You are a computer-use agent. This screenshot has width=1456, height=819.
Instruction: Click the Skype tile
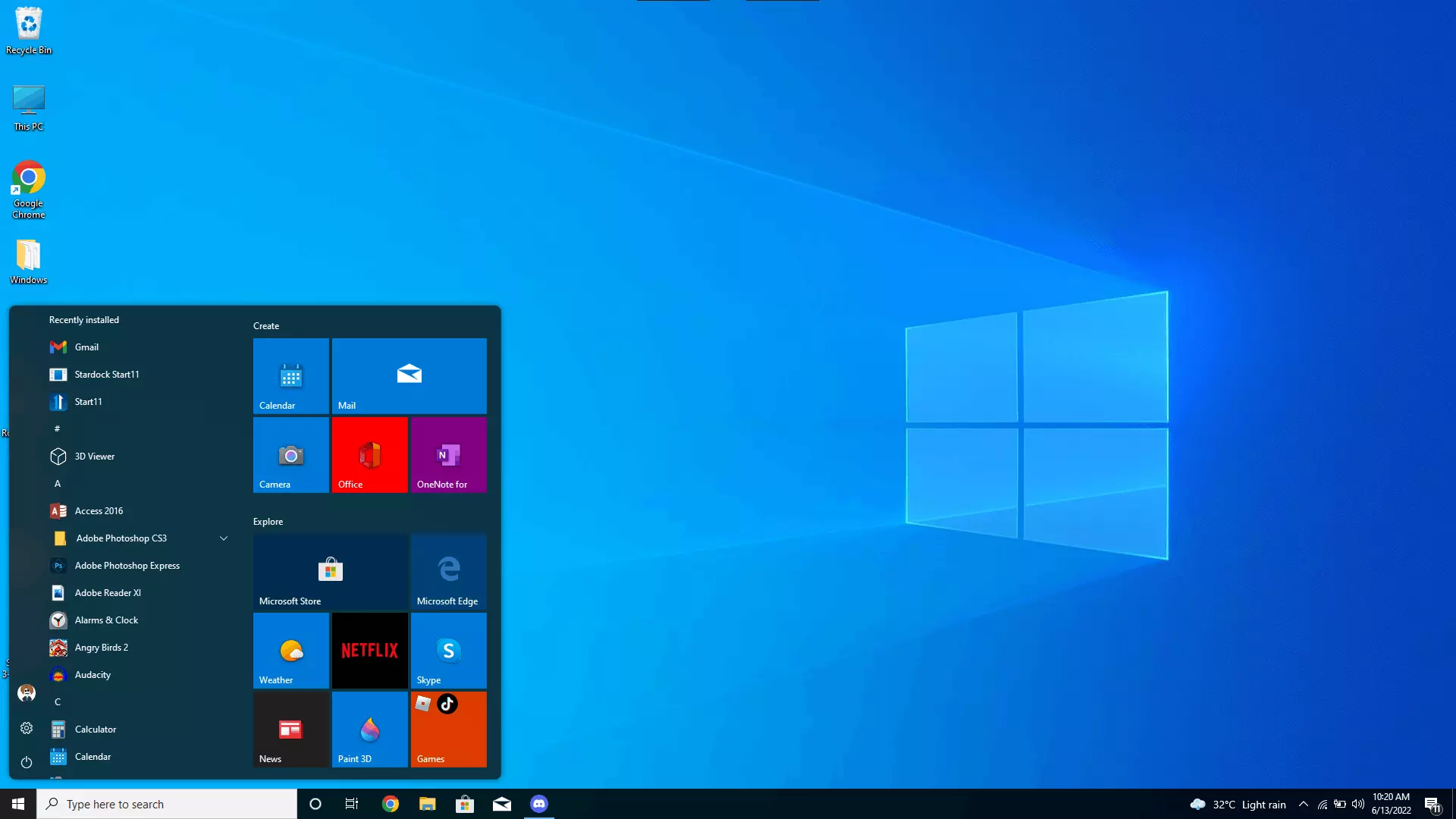coord(448,650)
